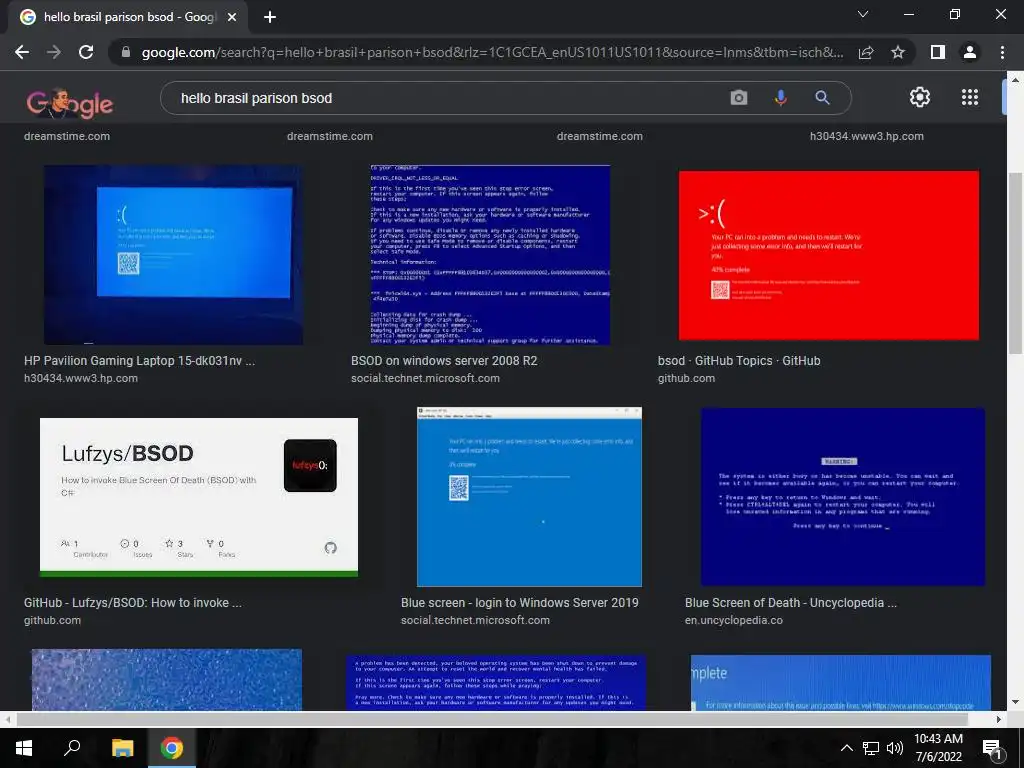
Task: Go back to the previous page
Action: (x=22, y=52)
